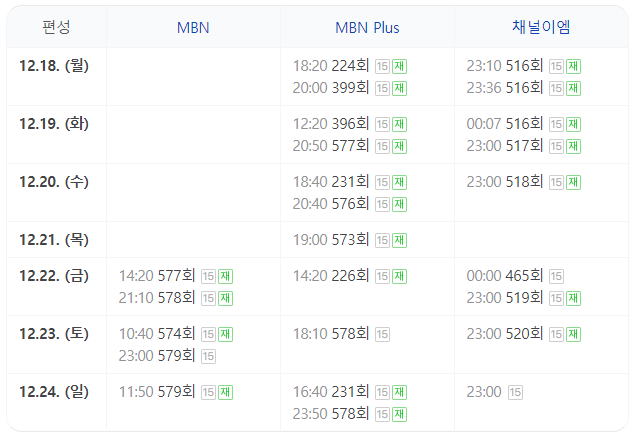Click the 14:20 226회 MBN Plus entry
This screenshot has width=636, height=438.
click(x=350, y=276)
